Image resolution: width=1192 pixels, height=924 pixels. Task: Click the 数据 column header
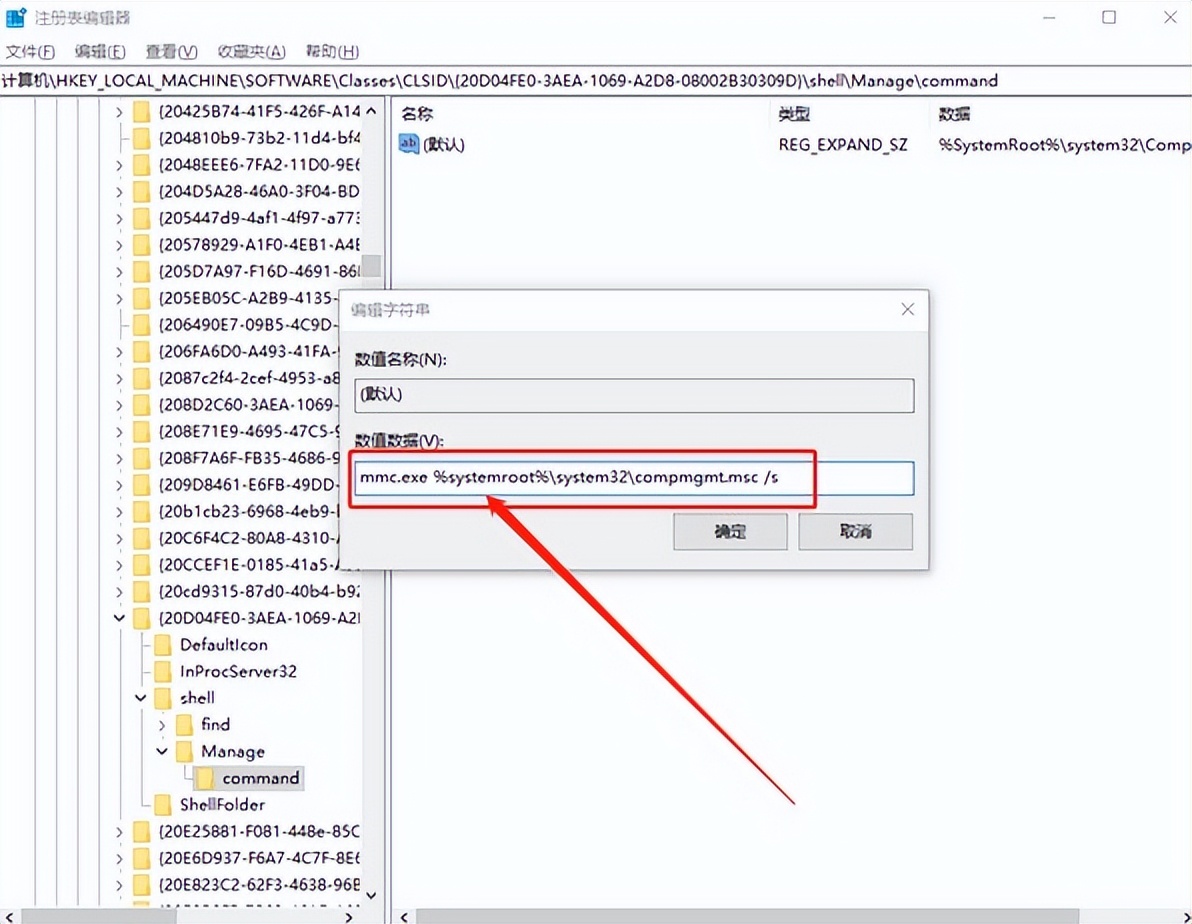click(x=954, y=114)
